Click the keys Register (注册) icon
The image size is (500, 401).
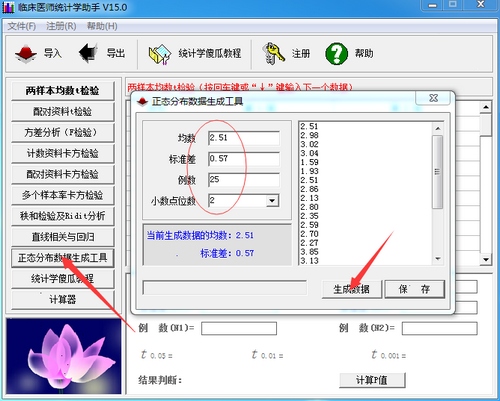273,53
